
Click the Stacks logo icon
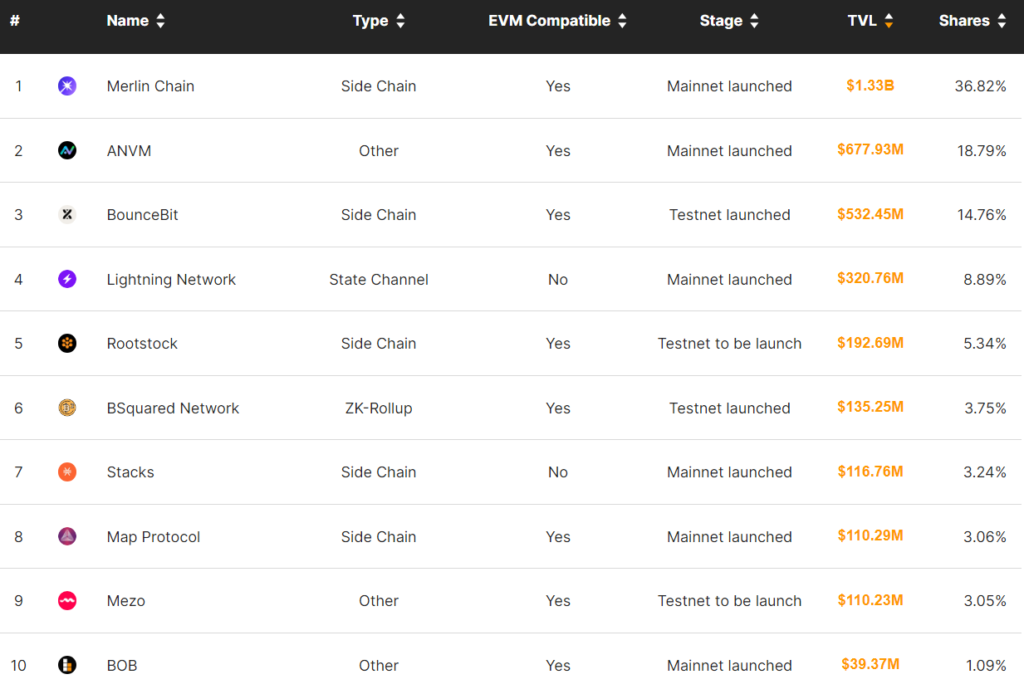[x=67, y=472]
